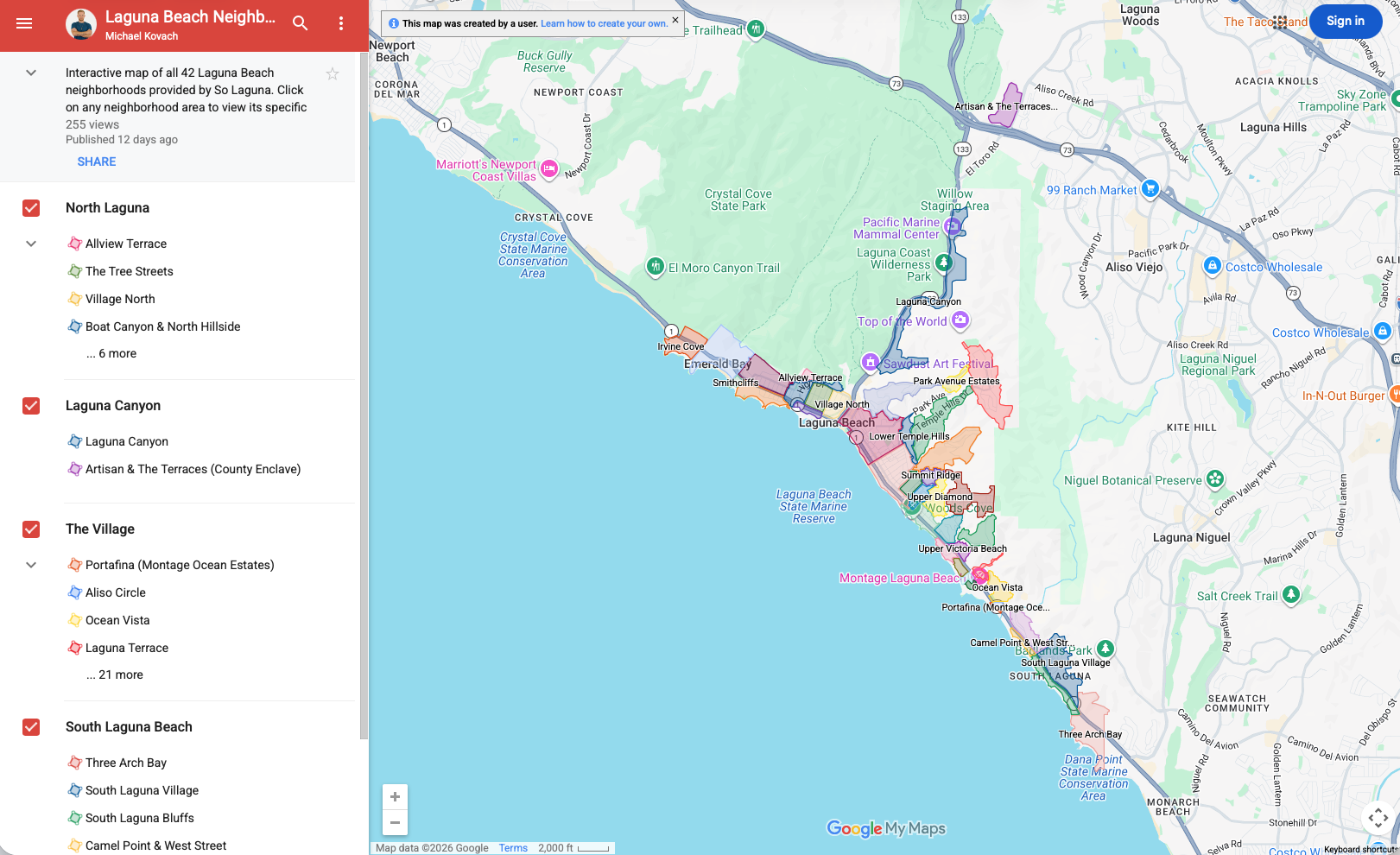Click the Keyboard shortcuts link on map
This screenshot has width=1400, height=855.
(1360, 849)
